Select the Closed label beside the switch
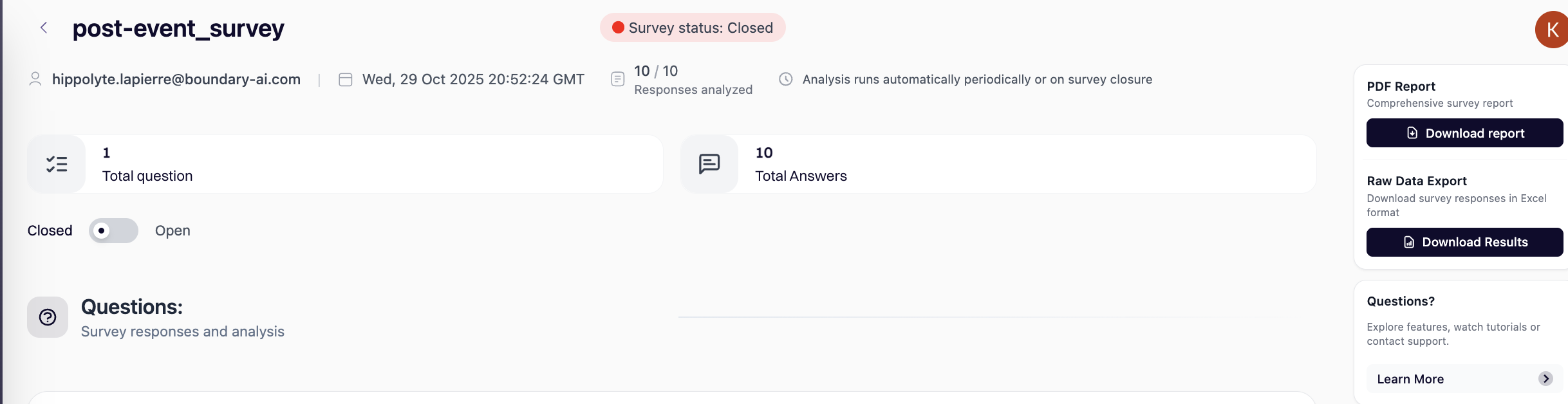1568x404 pixels. click(50, 231)
